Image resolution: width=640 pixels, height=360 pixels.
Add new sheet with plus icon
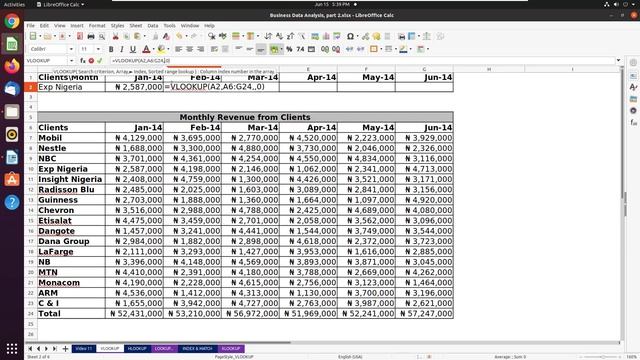coord(65,349)
